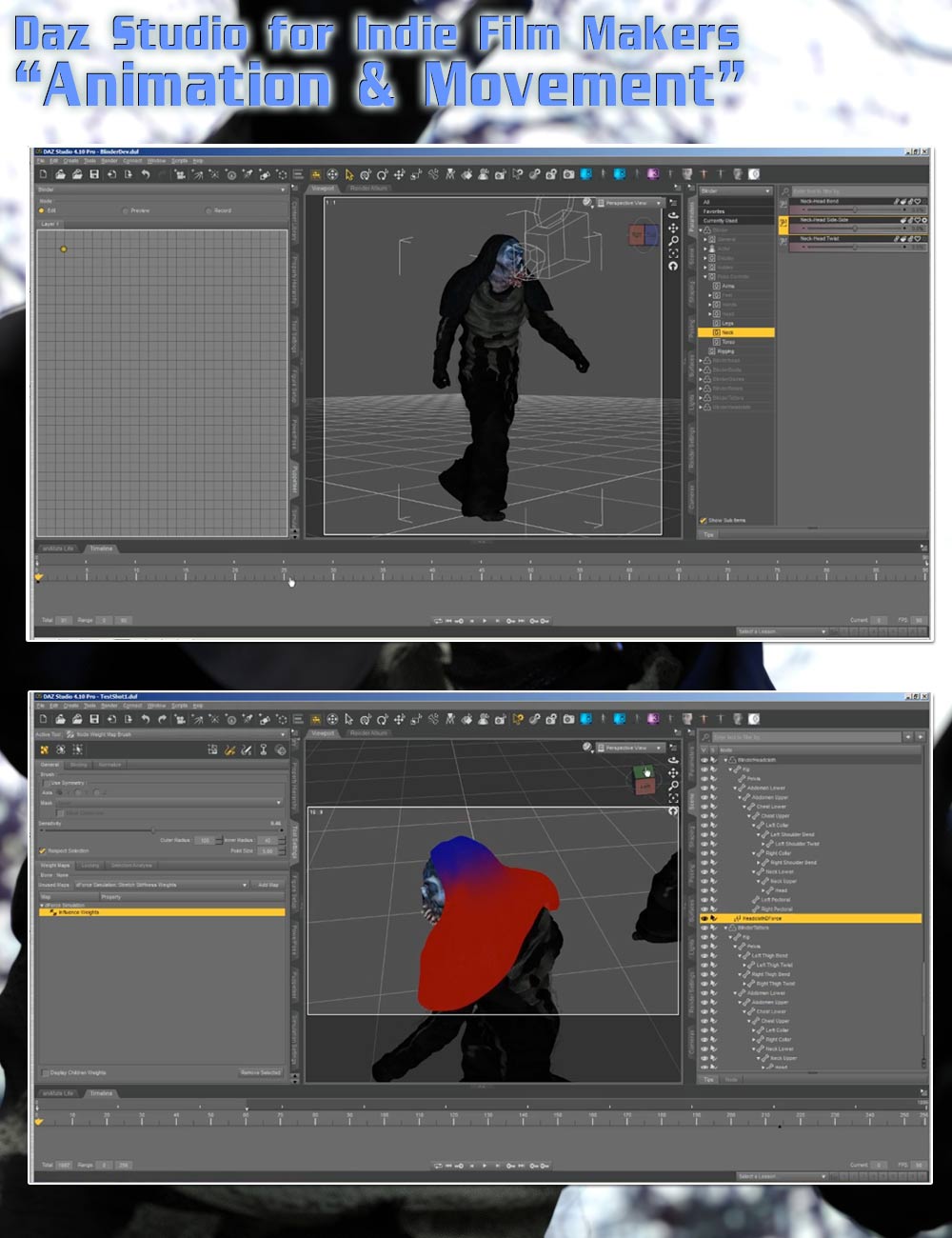Click reset view icon beside upper viewport
952x1238 pixels.
click(x=673, y=266)
